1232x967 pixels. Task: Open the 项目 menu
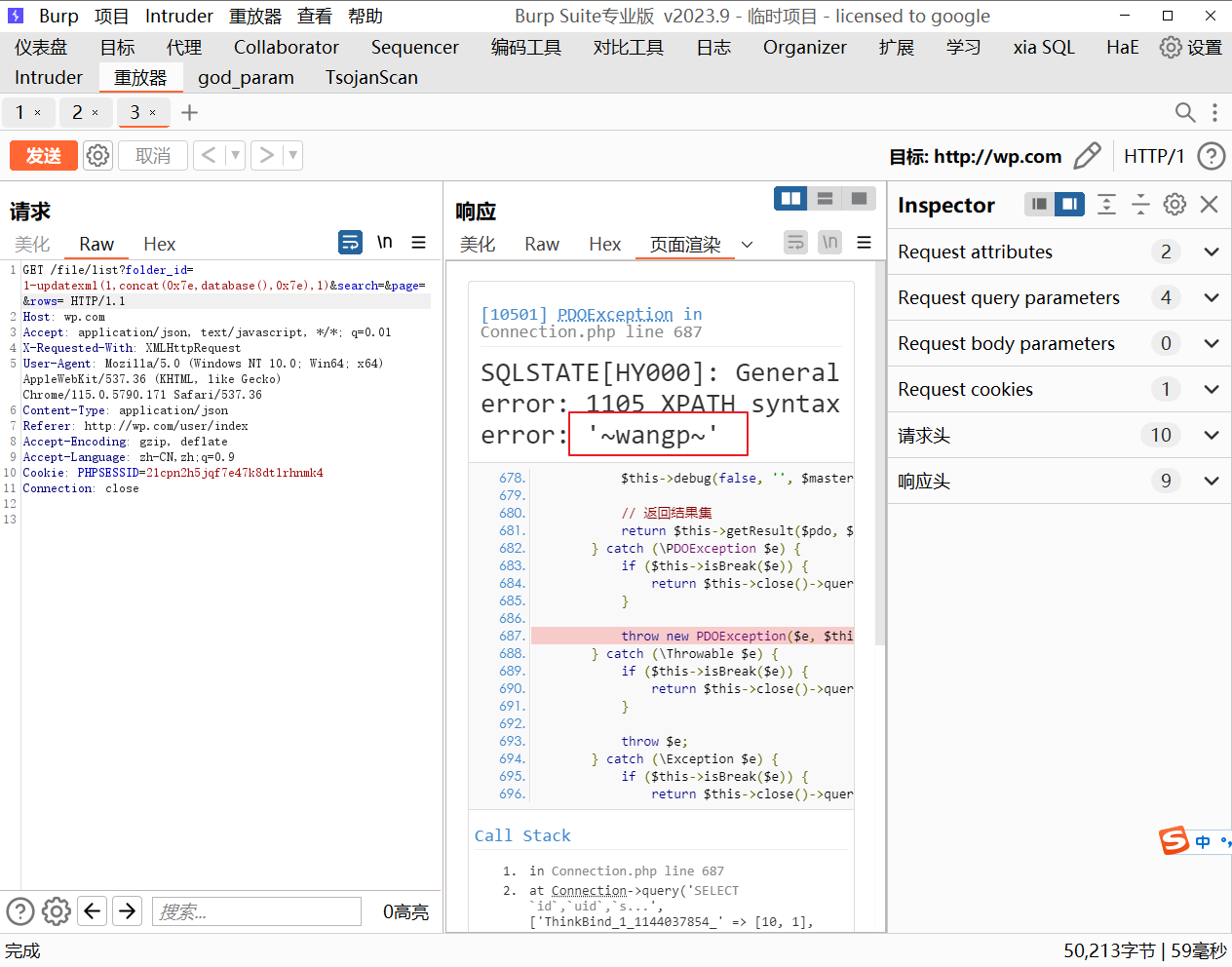coord(112,16)
